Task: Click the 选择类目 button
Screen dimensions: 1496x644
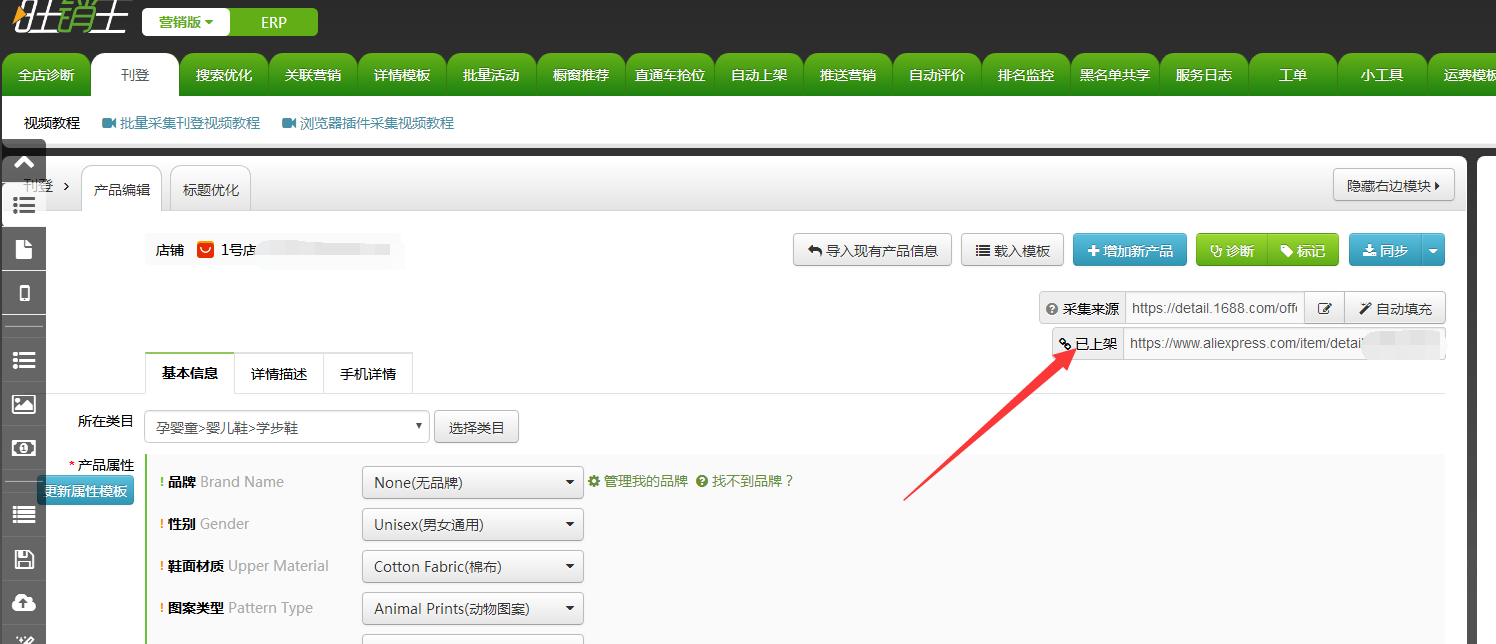Action: coord(476,427)
